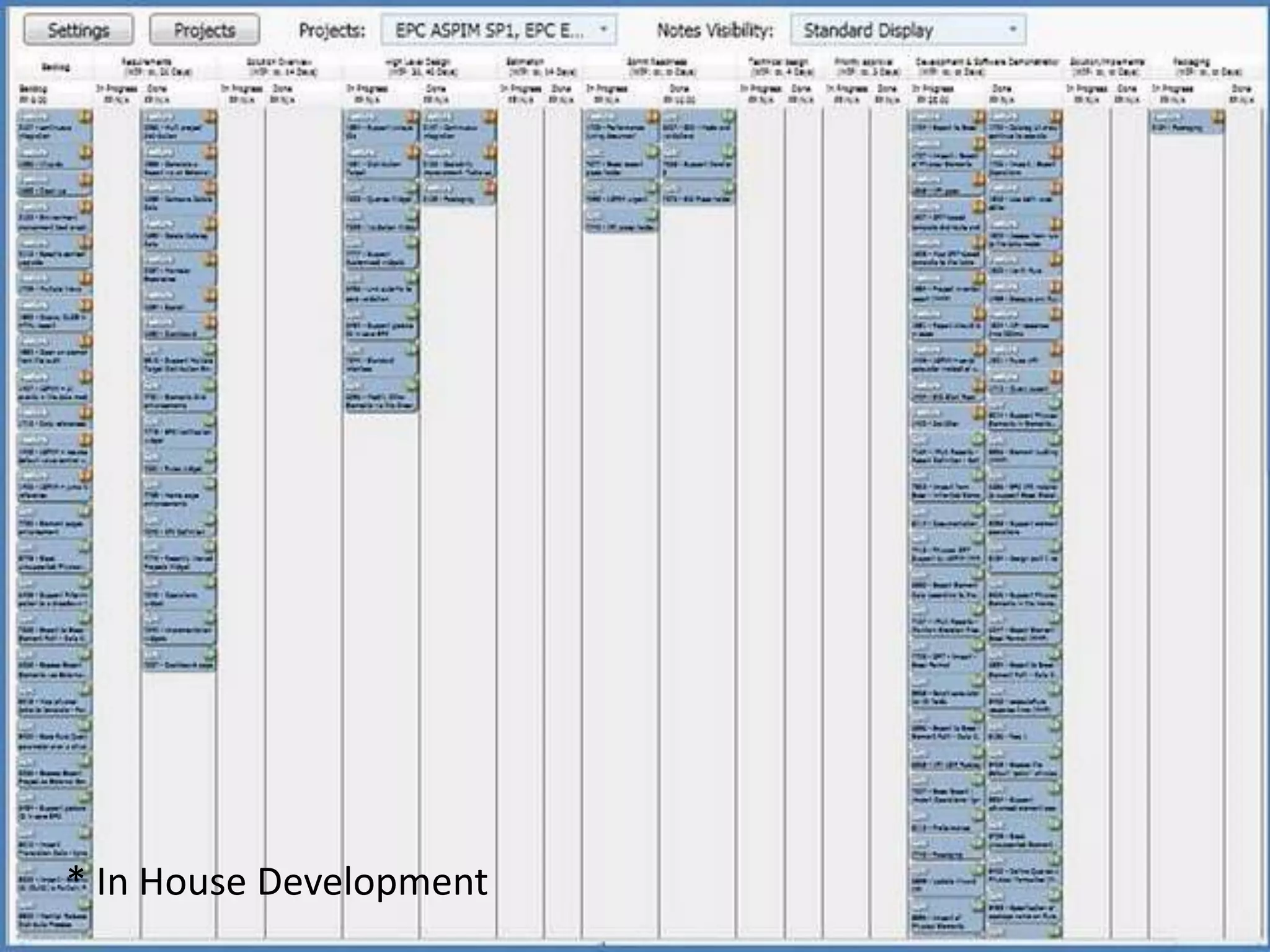Click red-orange icon on third High Level Design Done card
This screenshot has height=952, width=1270.
490,186
